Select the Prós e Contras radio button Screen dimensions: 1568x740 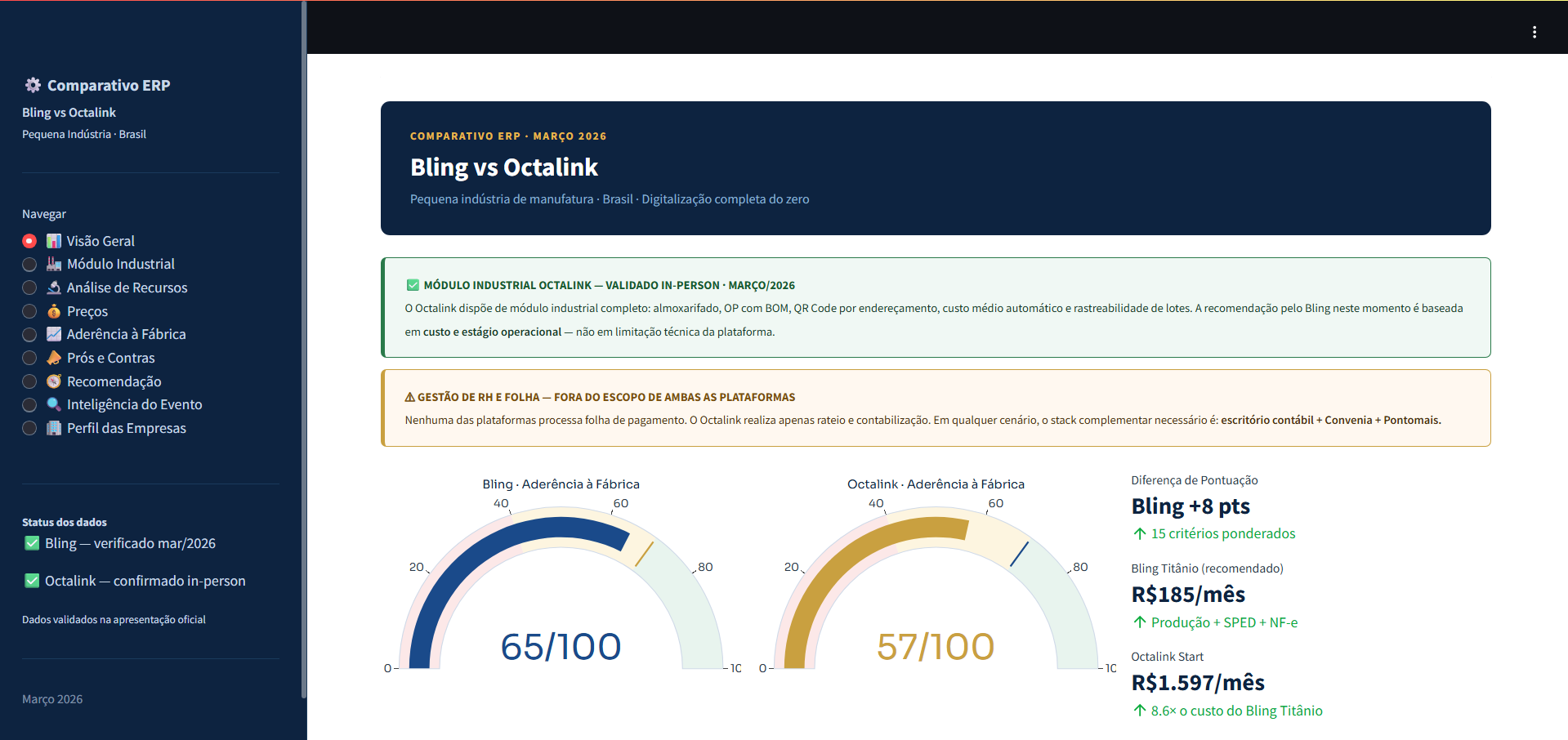coord(29,358)
